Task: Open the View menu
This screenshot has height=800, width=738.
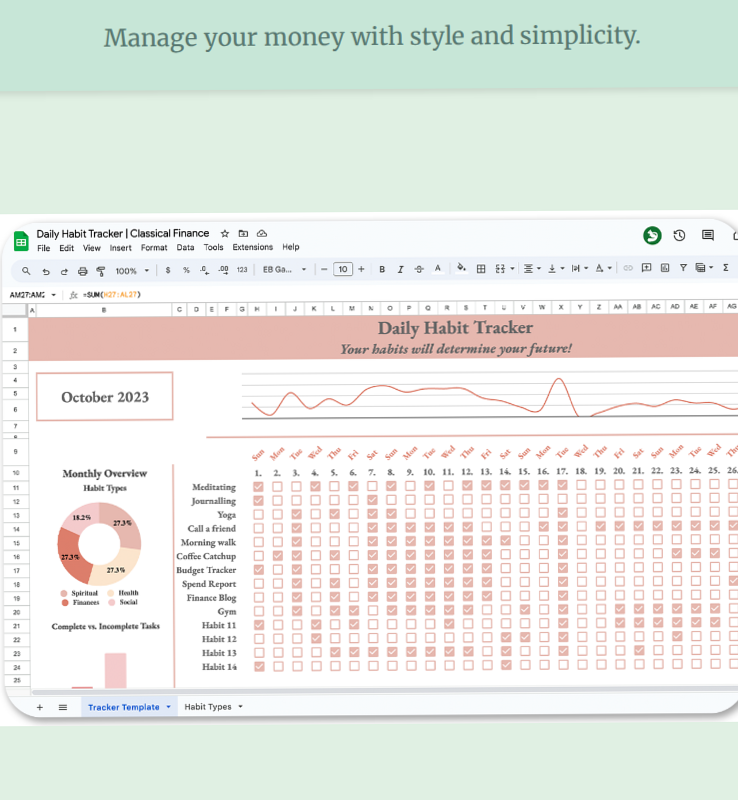Action: 92,248
